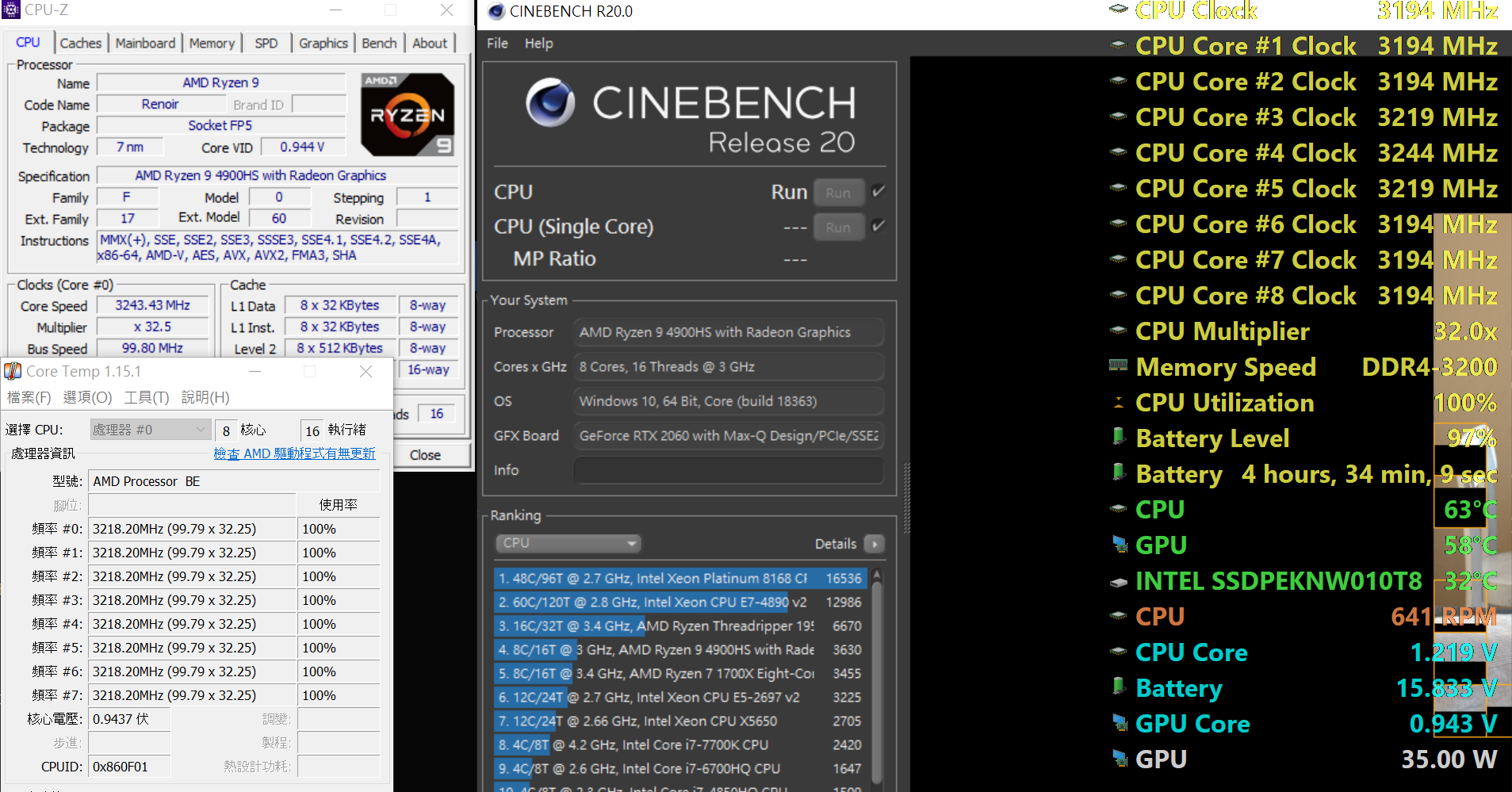Open the File menu in Cinebench

tap(497, 43)
